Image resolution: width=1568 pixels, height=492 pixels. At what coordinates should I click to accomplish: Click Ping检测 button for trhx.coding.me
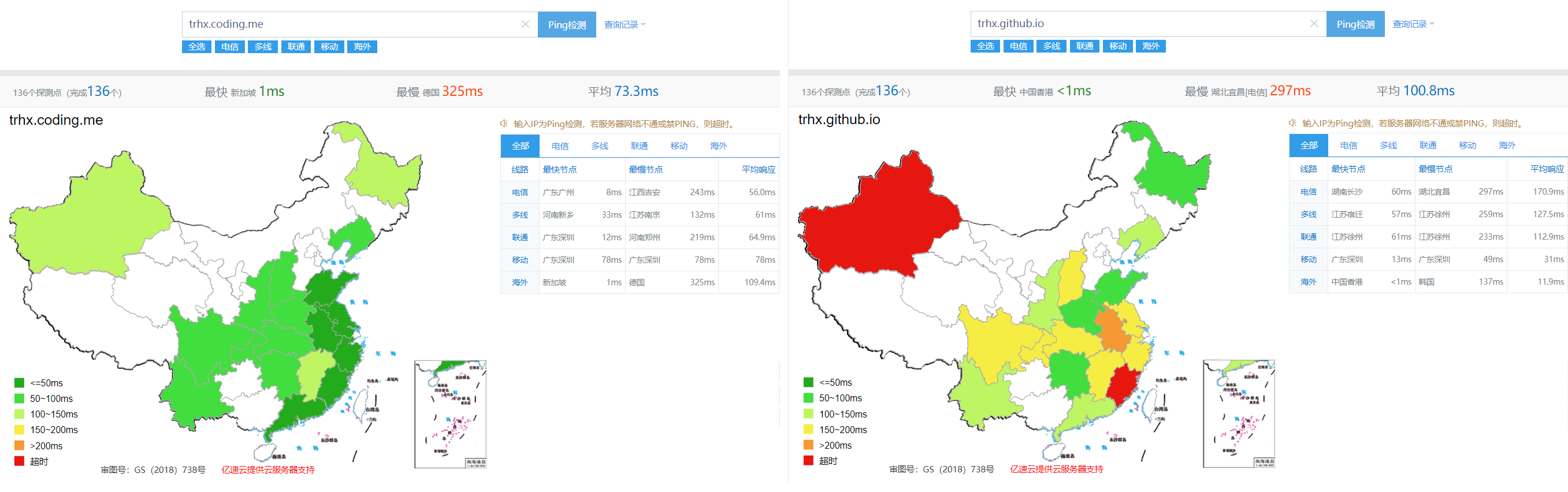[x=567, y=25]
